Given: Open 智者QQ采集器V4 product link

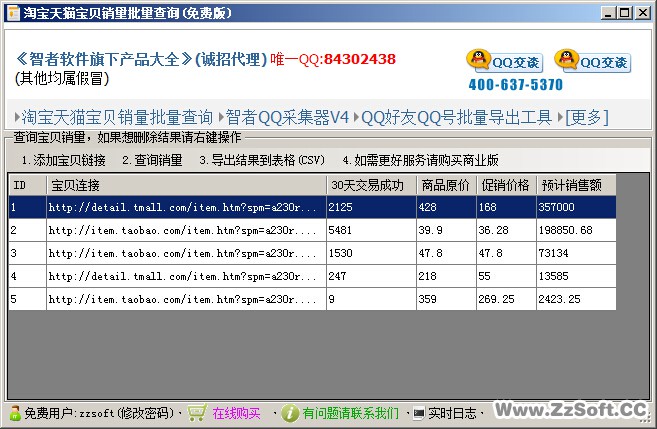Looking at the screenshot, I should click(x=287, y=117).
